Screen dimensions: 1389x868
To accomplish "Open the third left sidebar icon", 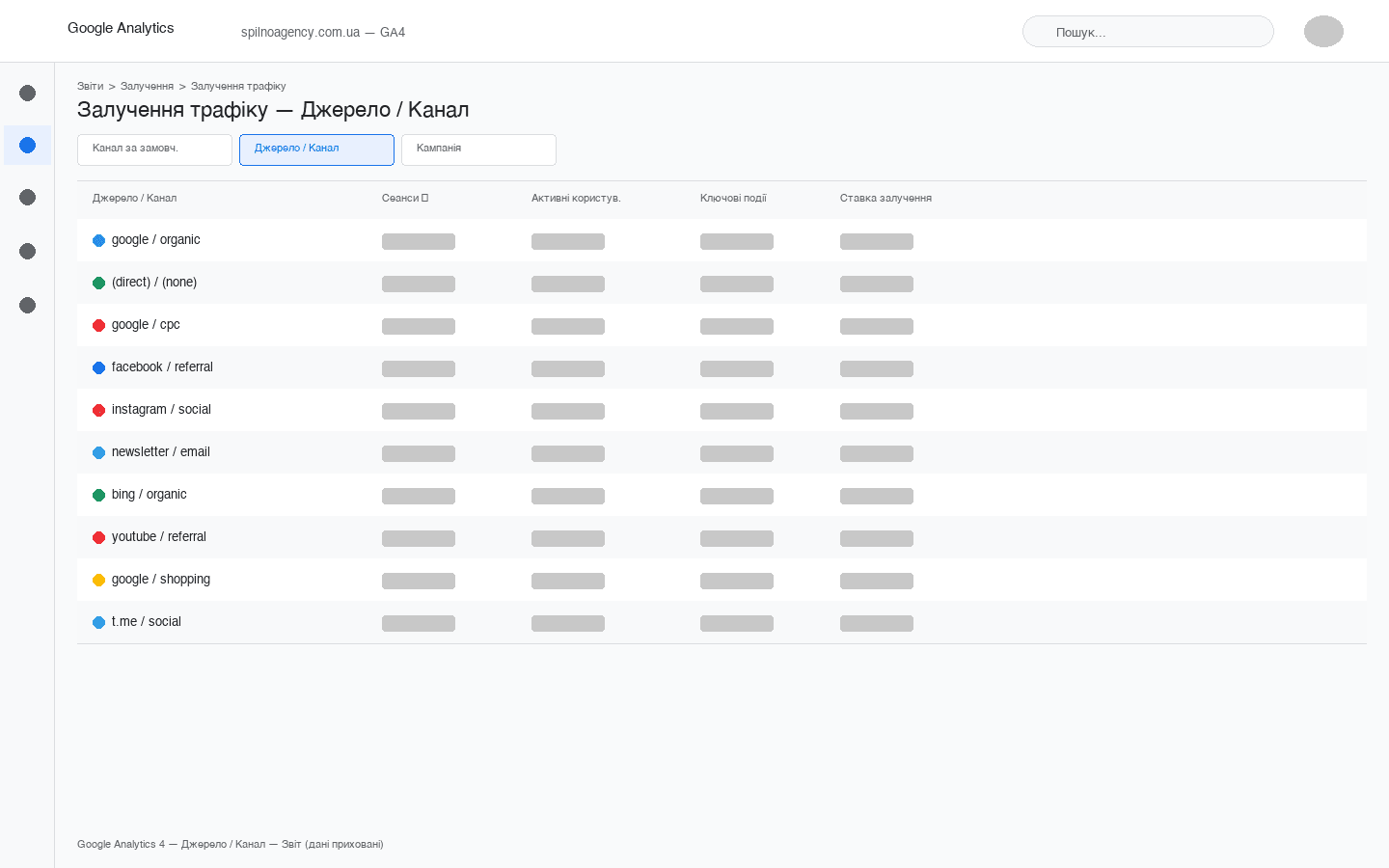I will click(x=28, y=198).
